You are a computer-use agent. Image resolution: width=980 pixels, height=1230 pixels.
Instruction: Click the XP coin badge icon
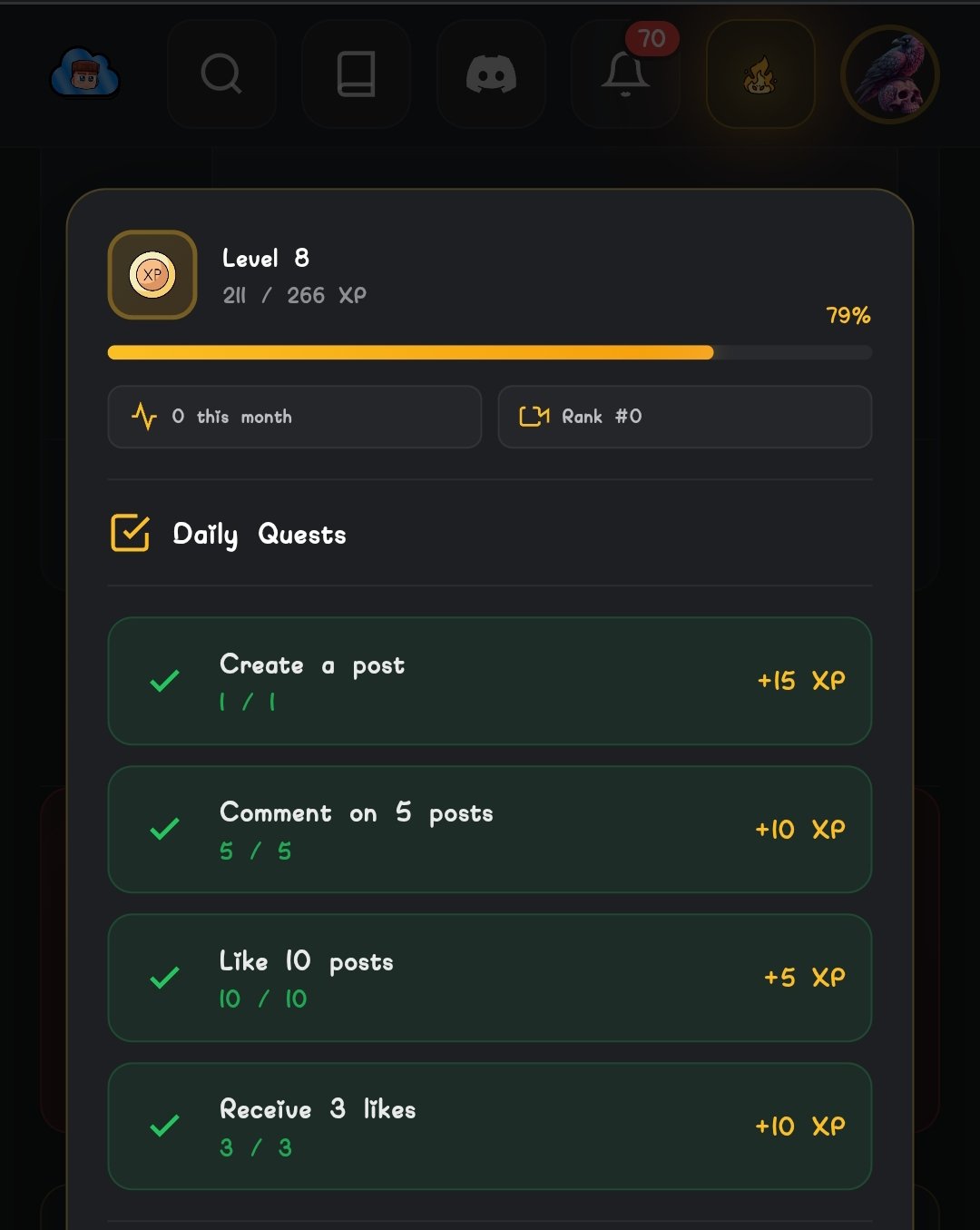click(x=152, y=275)
